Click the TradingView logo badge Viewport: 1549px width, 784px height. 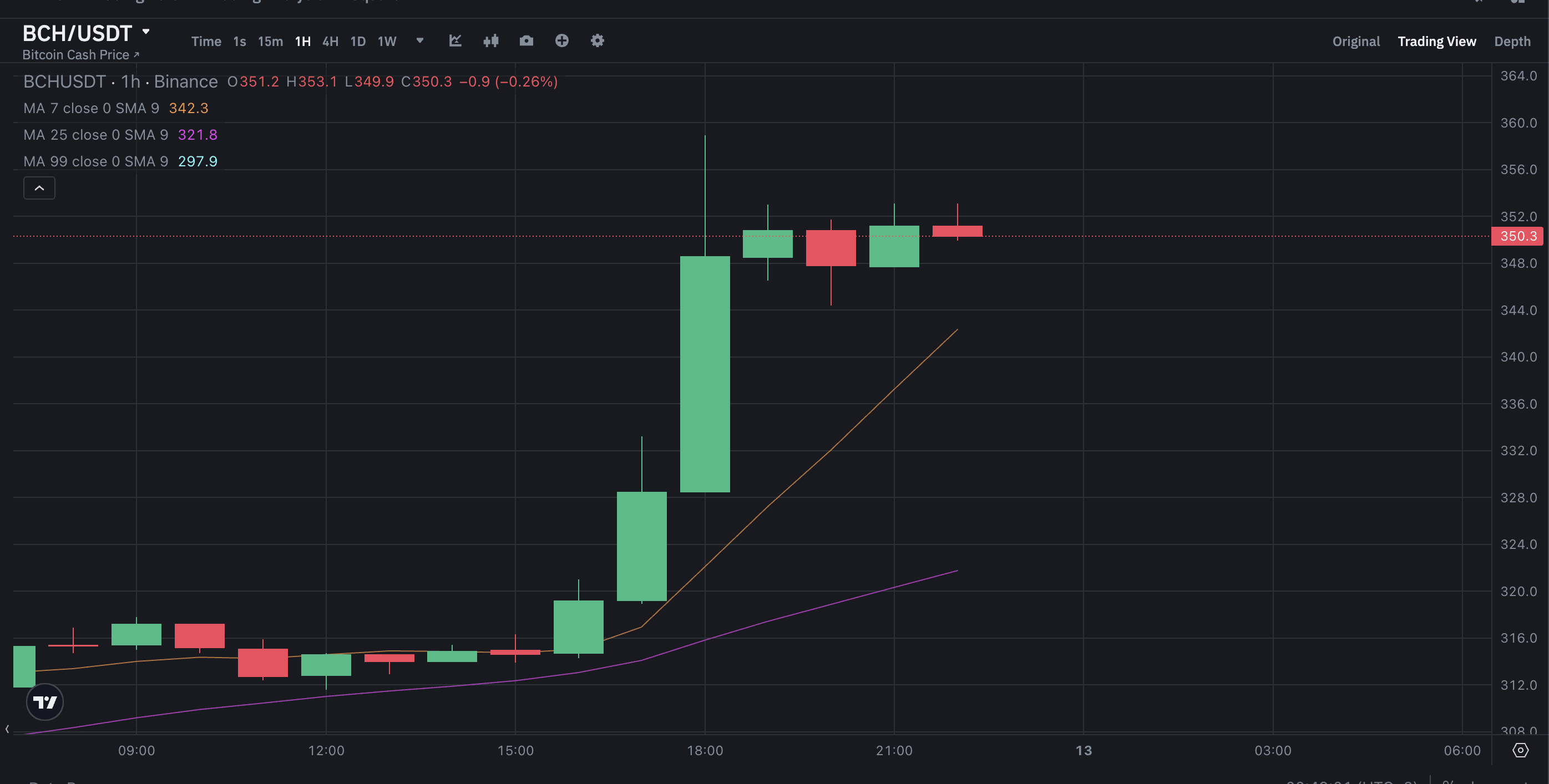[45, 702]
